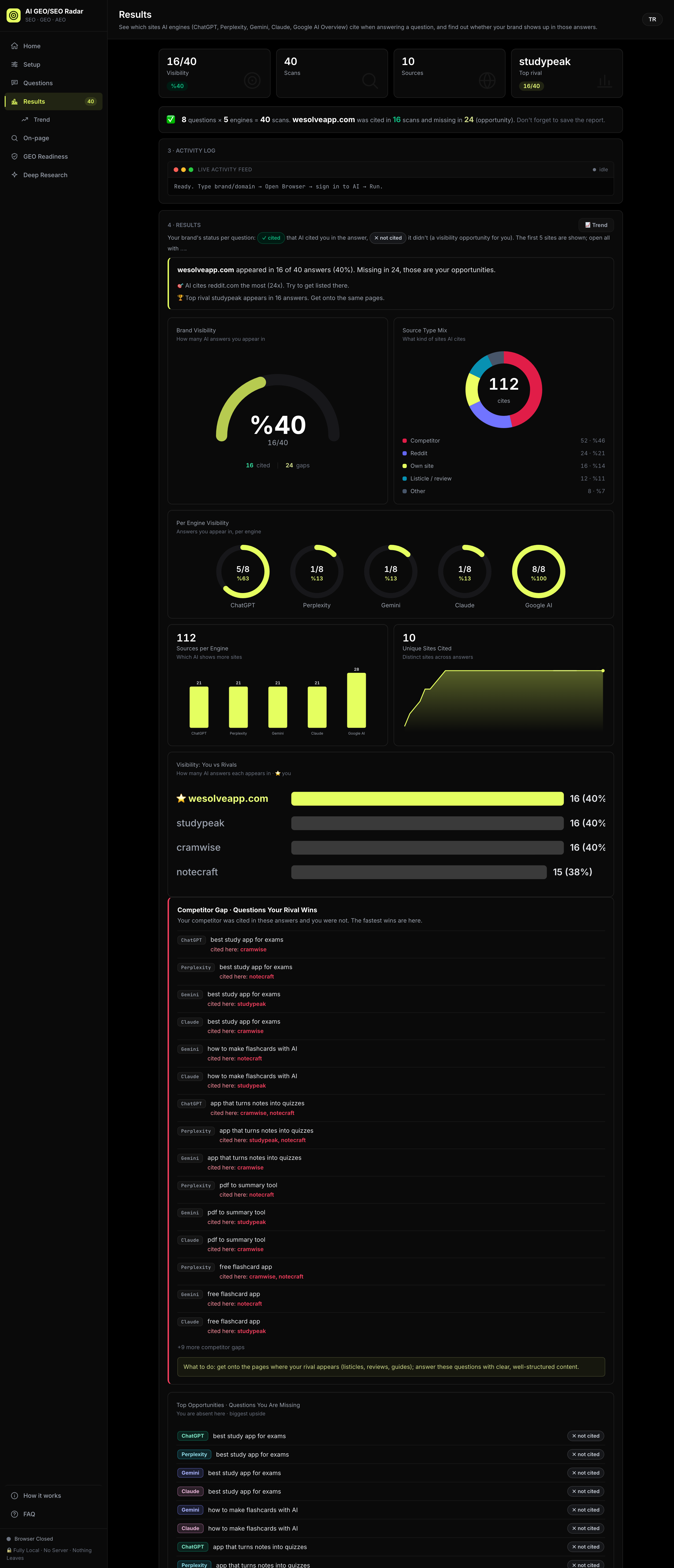The image size is (674, 1568).
Task: Open the FAQ help icon
Action: point(15,1514)
